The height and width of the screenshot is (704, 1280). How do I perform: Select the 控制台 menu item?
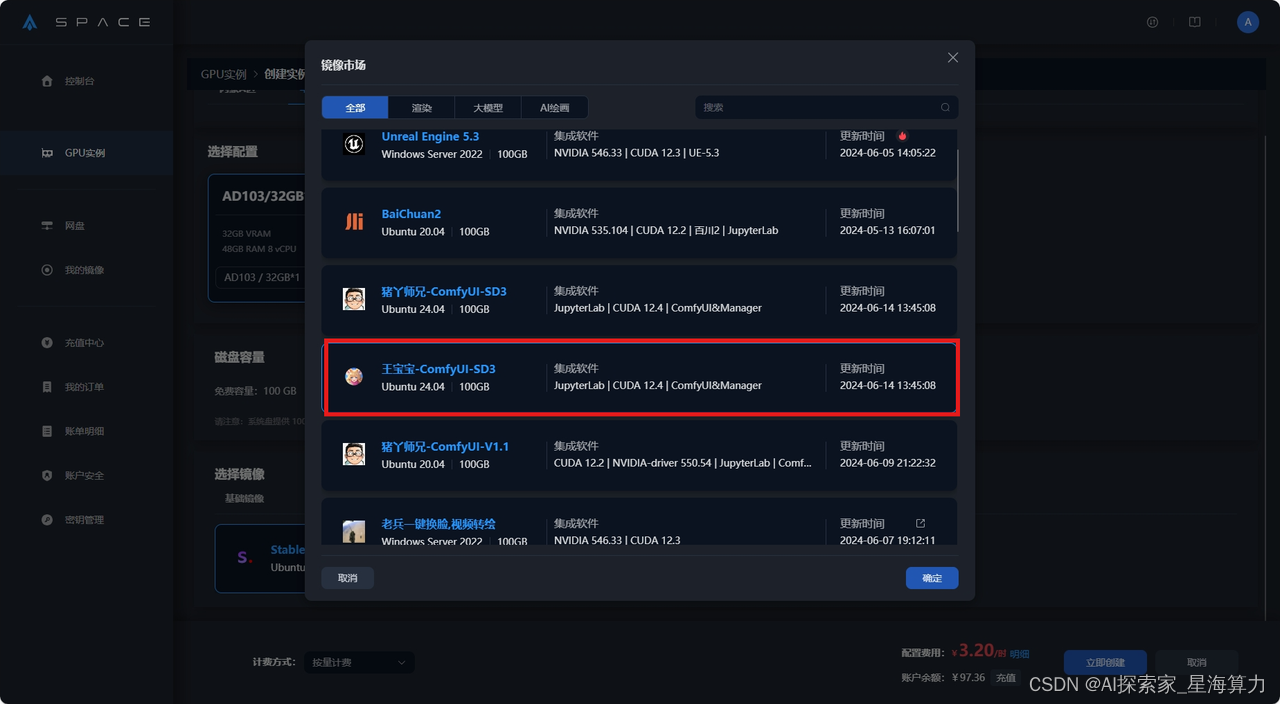pyautogui.click(x=80, y=81)
